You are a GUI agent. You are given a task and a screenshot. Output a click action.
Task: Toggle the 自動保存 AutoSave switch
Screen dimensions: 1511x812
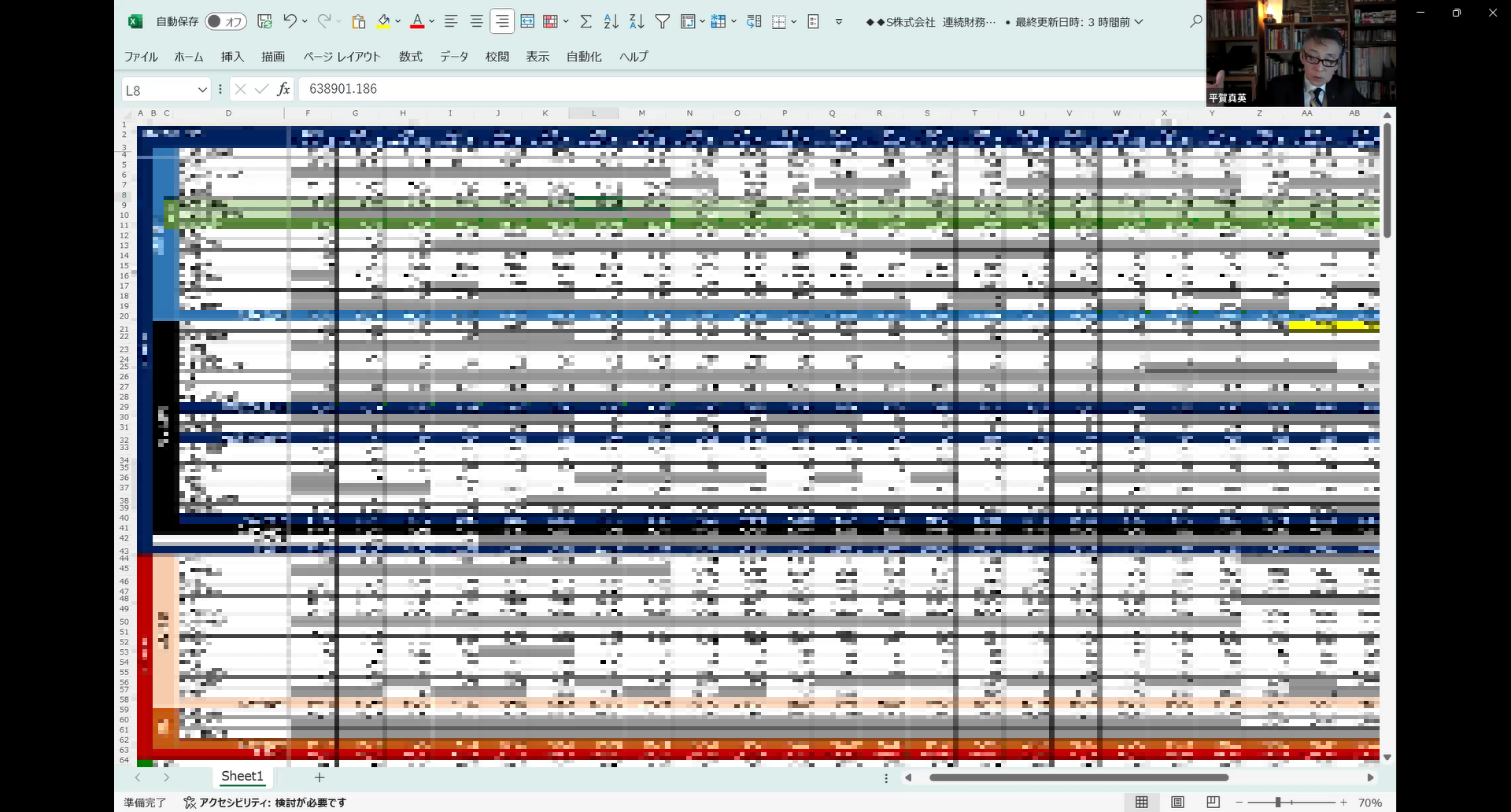click(x=225, y=22)
